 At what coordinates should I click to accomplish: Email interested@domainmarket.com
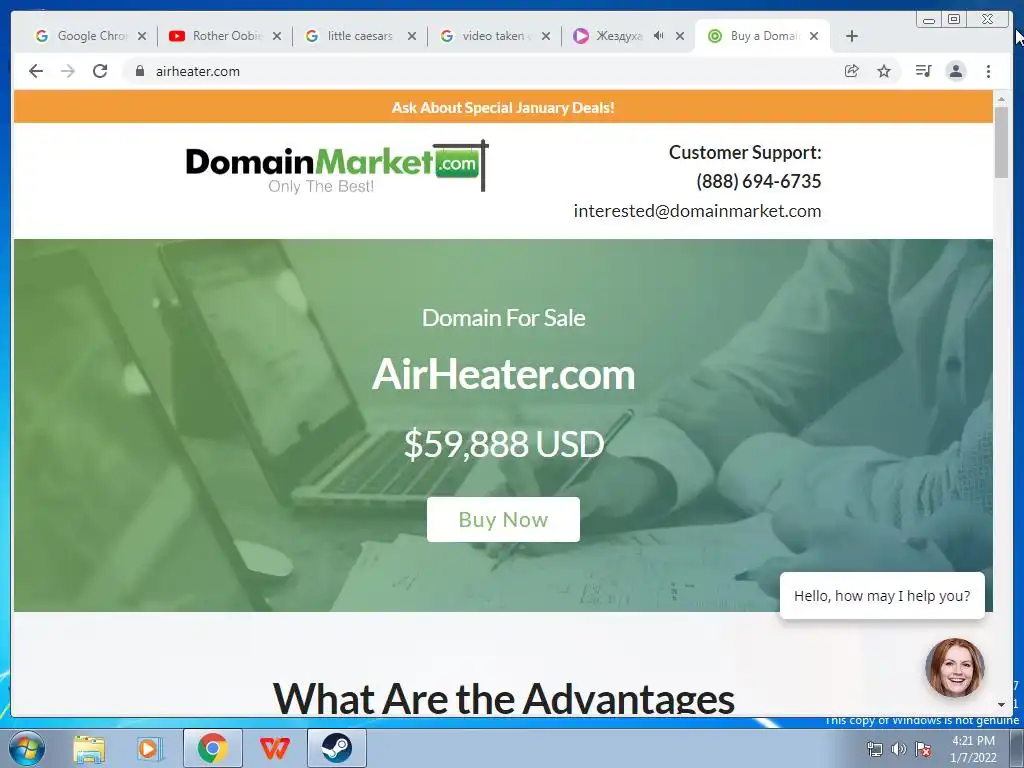(697, 211)
